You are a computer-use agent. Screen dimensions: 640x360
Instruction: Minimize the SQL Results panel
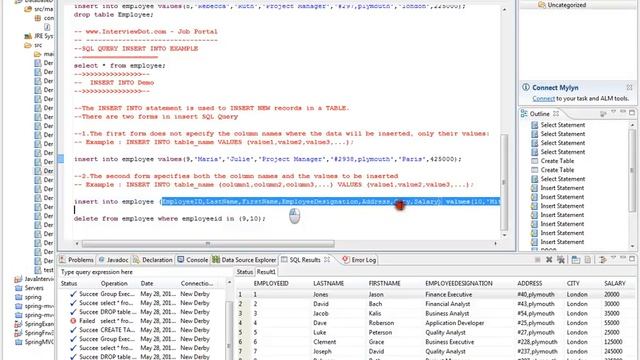(622, 258)
